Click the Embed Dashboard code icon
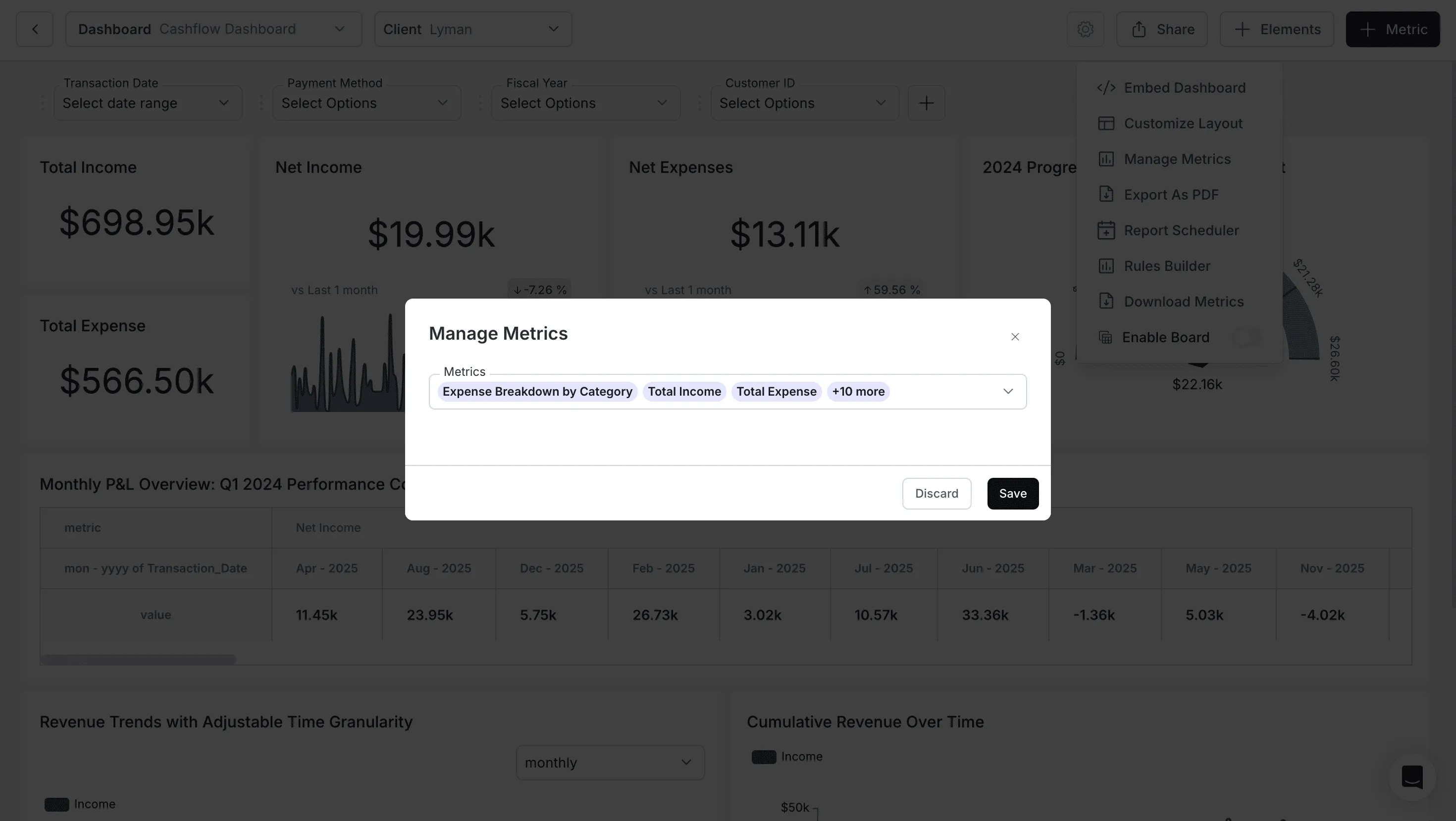This screenshot has height=821, width=1456. pos(1106,88)
